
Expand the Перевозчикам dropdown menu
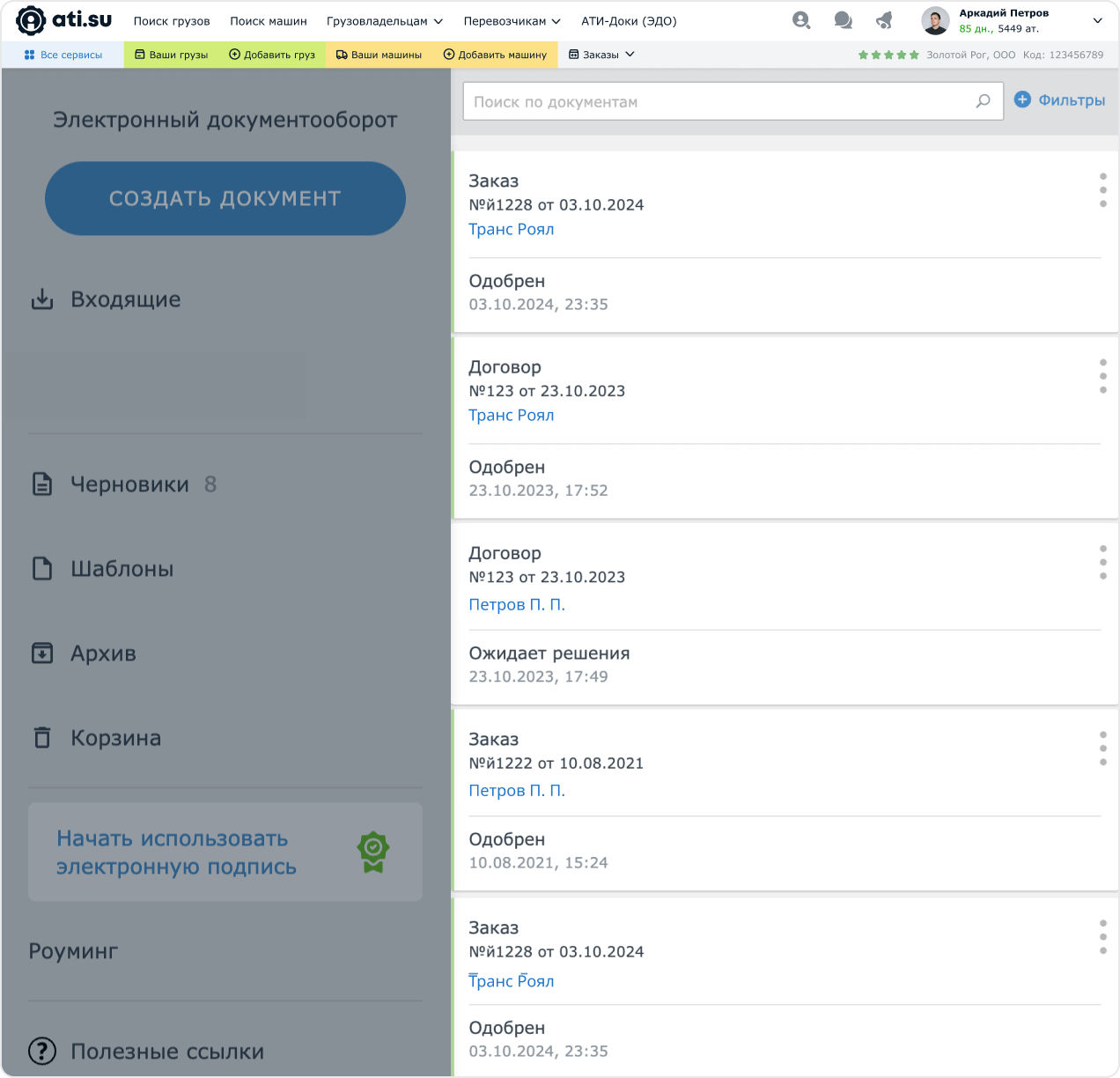tap(512, 21)
